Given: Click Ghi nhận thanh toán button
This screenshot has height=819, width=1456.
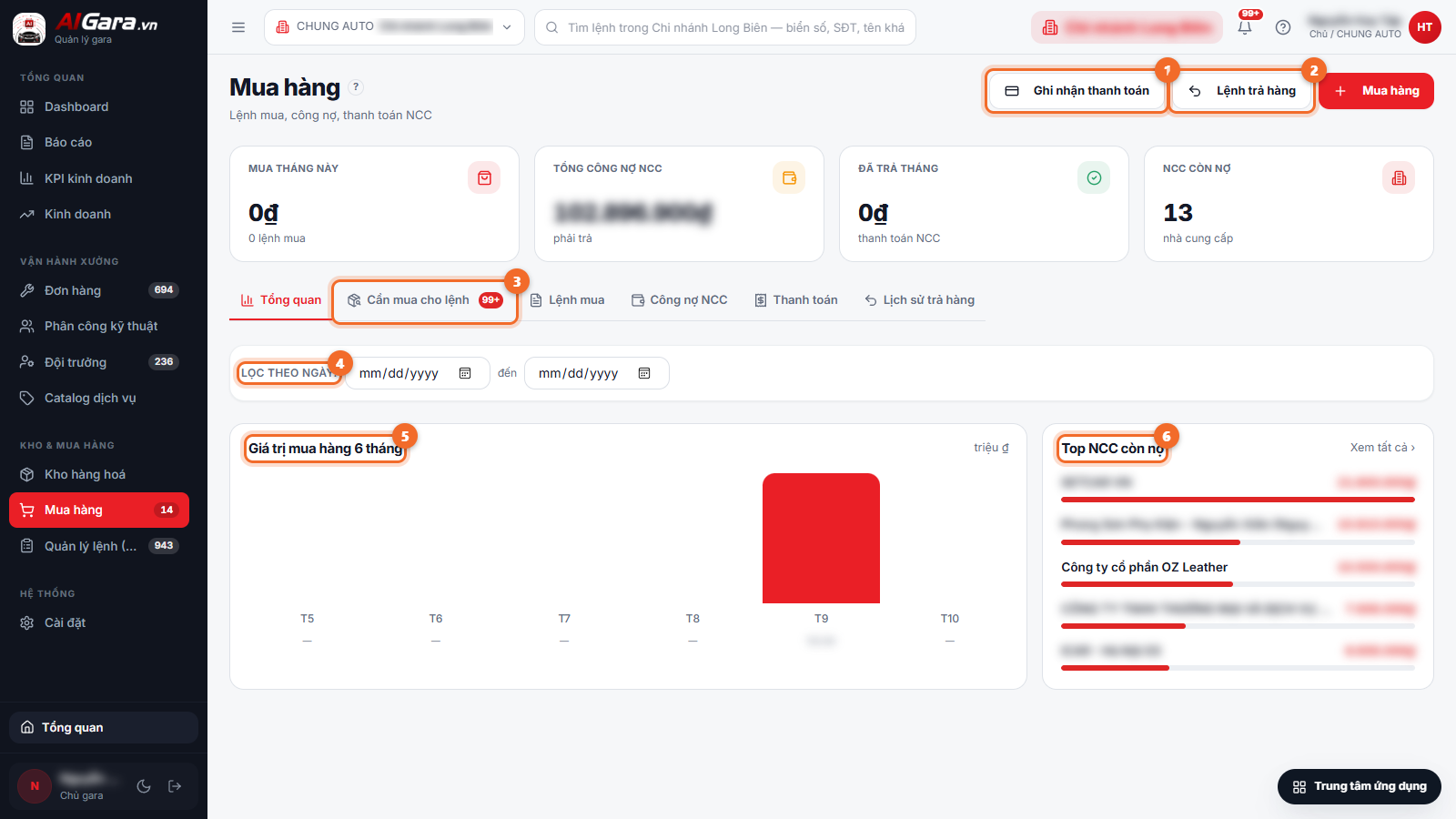Looking at the screenshot, I should 1077,91.
